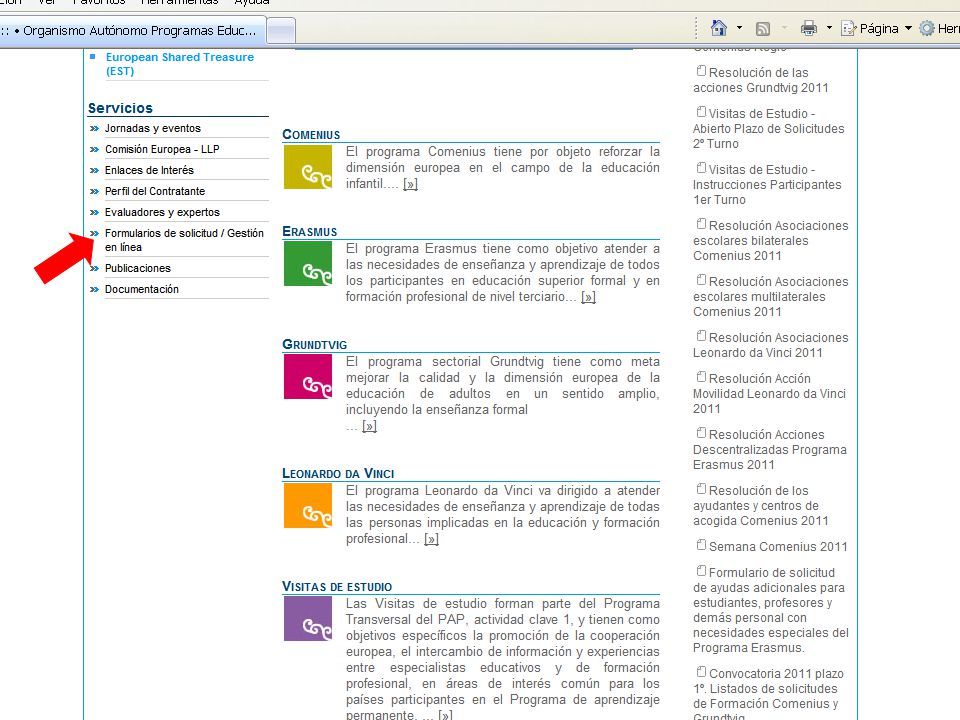Click document icon beside Semana Comenius 2011
960x720 pixels.
click(x=702, y=544)
